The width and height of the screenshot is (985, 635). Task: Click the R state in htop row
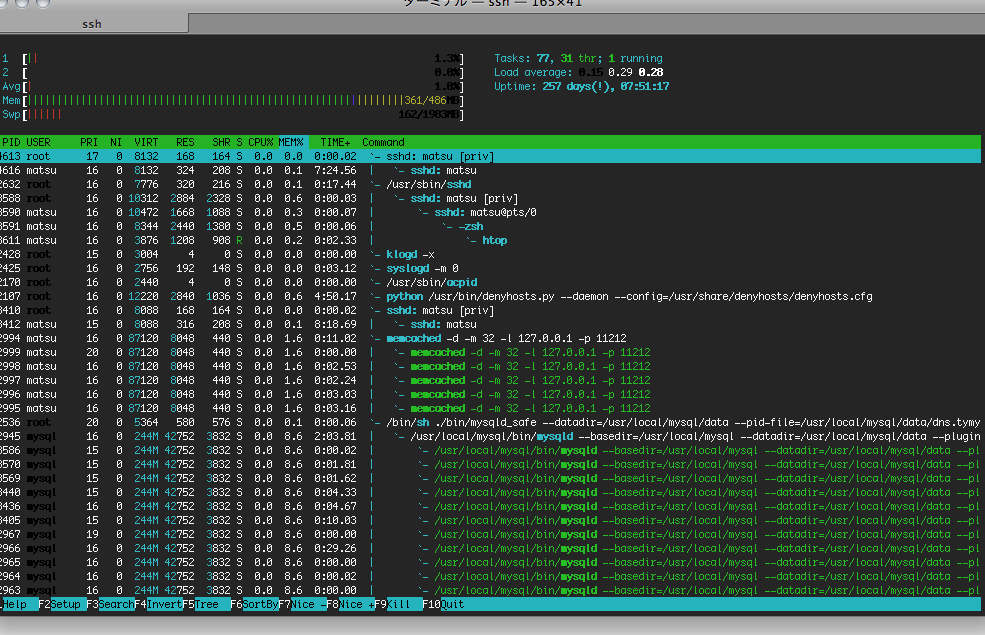pyautogui.click(x=239, y=240)
